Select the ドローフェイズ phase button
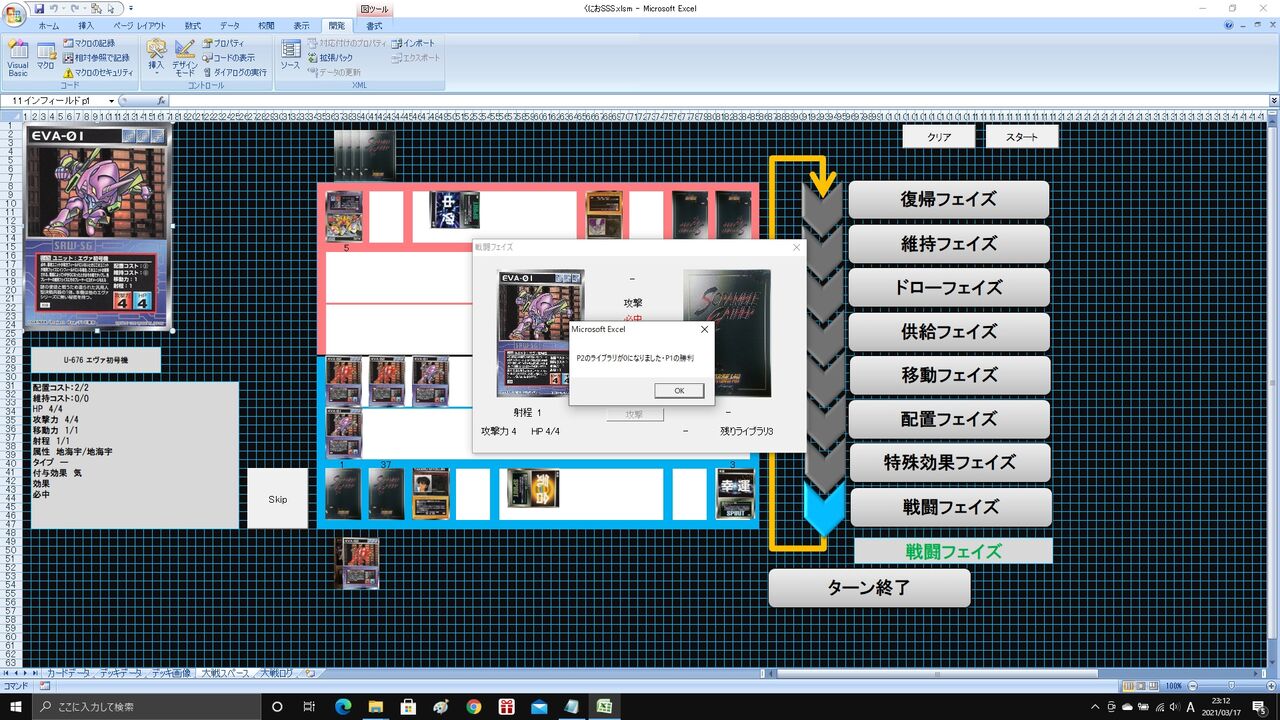 [949, 288]
